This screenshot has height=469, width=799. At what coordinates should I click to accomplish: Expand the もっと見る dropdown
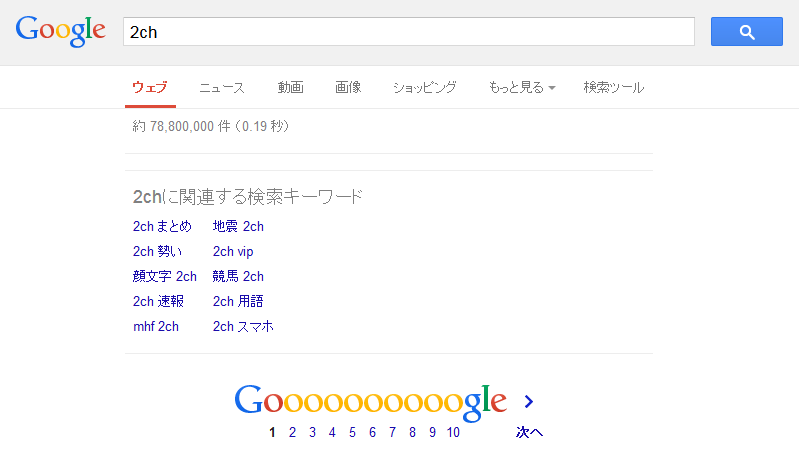(x=520, y=88)
